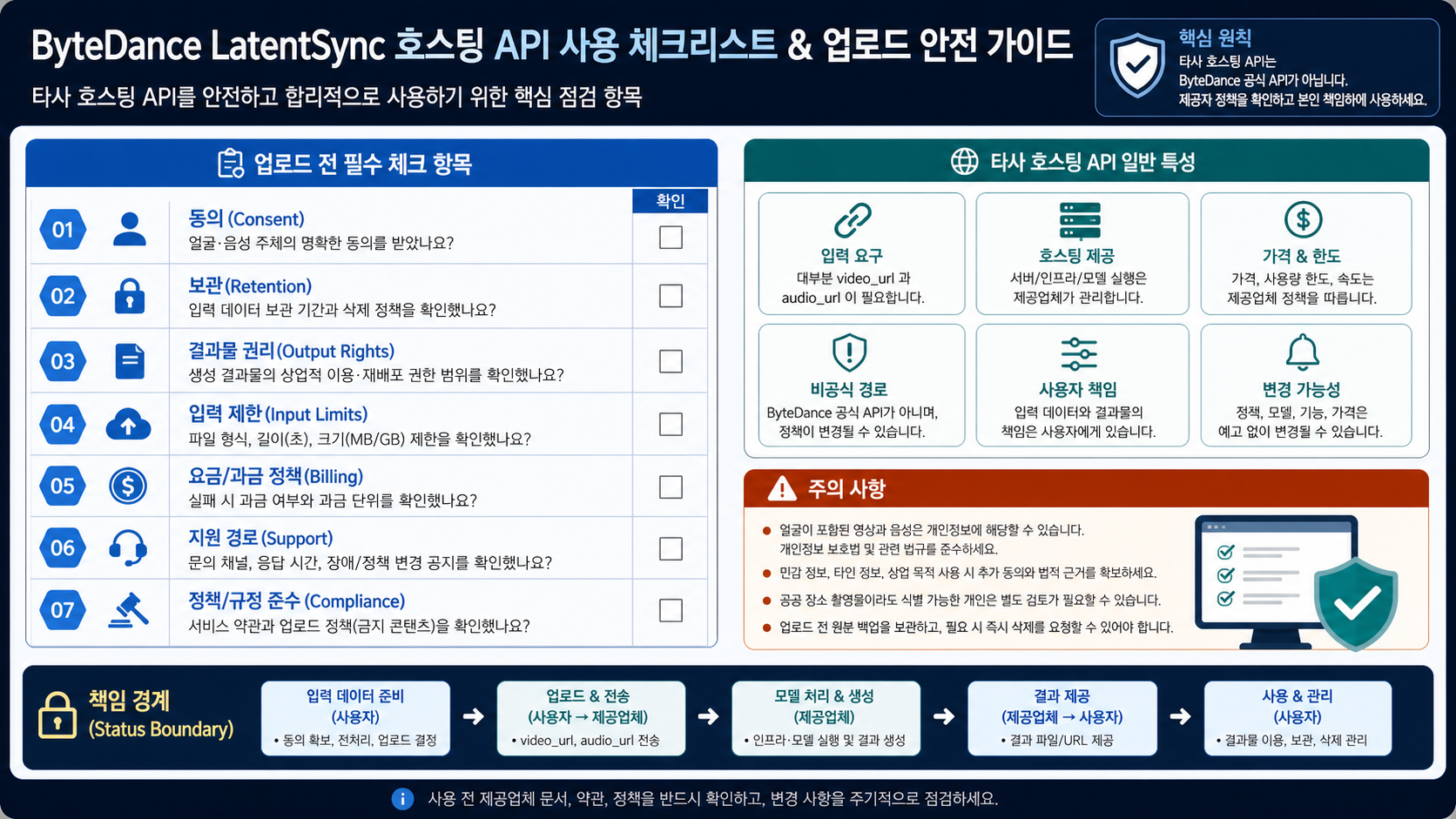Click the main title ByteDance LatentSync 호스팅 API
This screenshot has height=819, width=1456.
click(x=551, y=45)
